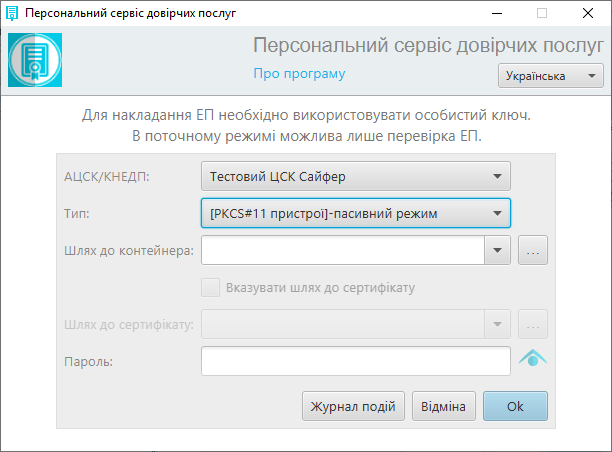
Task: Click into the container path text field
Action: (343, 250)
